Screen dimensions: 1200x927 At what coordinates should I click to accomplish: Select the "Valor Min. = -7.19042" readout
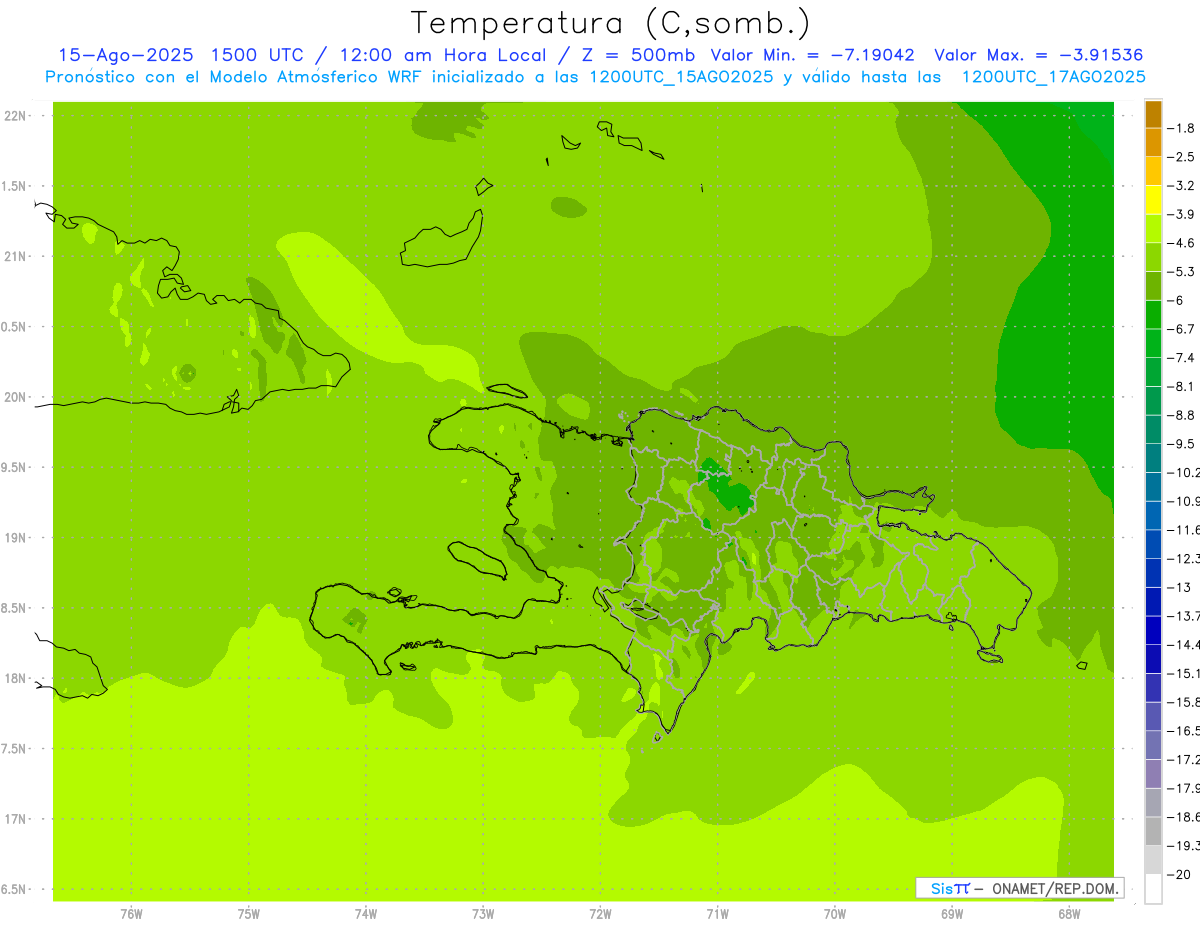pos(812,55)
